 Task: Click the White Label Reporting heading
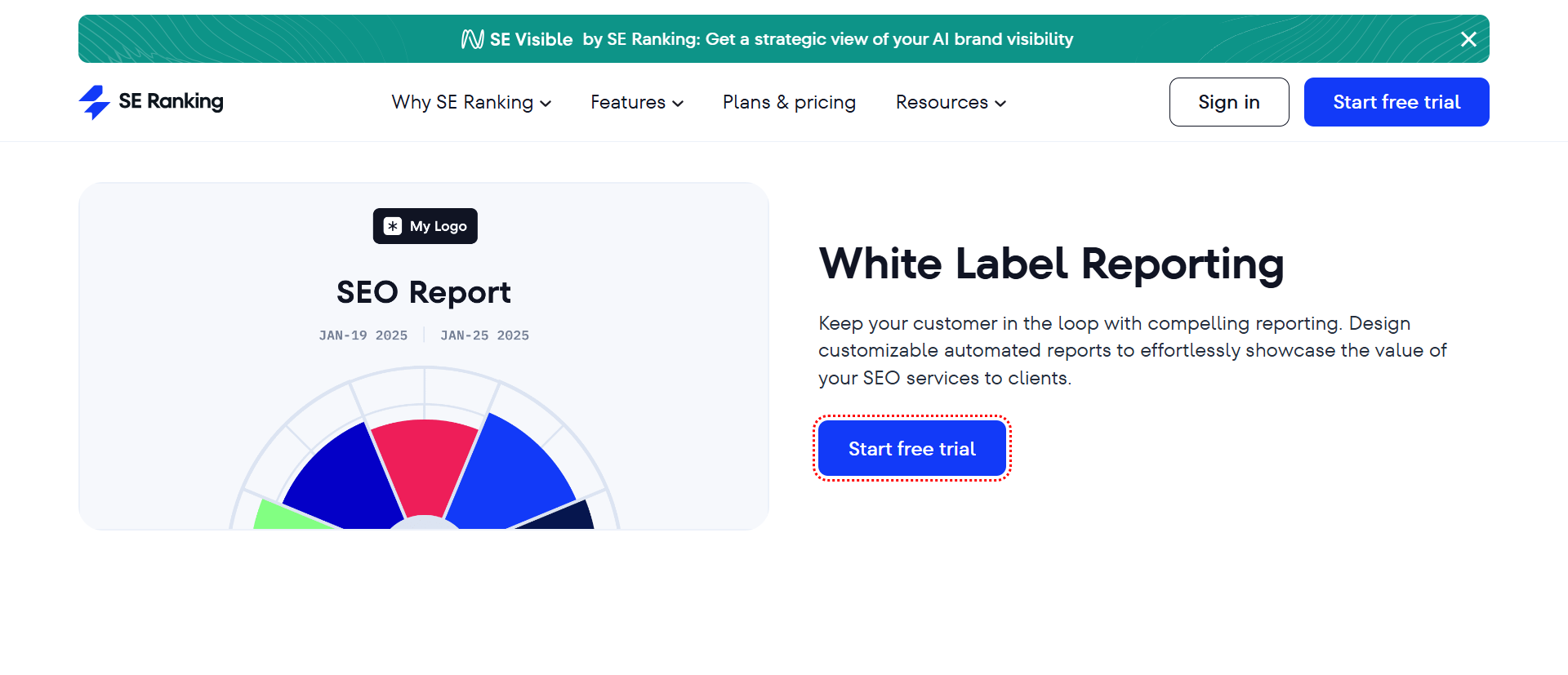pyautogui.click(x=1051, y=264)
